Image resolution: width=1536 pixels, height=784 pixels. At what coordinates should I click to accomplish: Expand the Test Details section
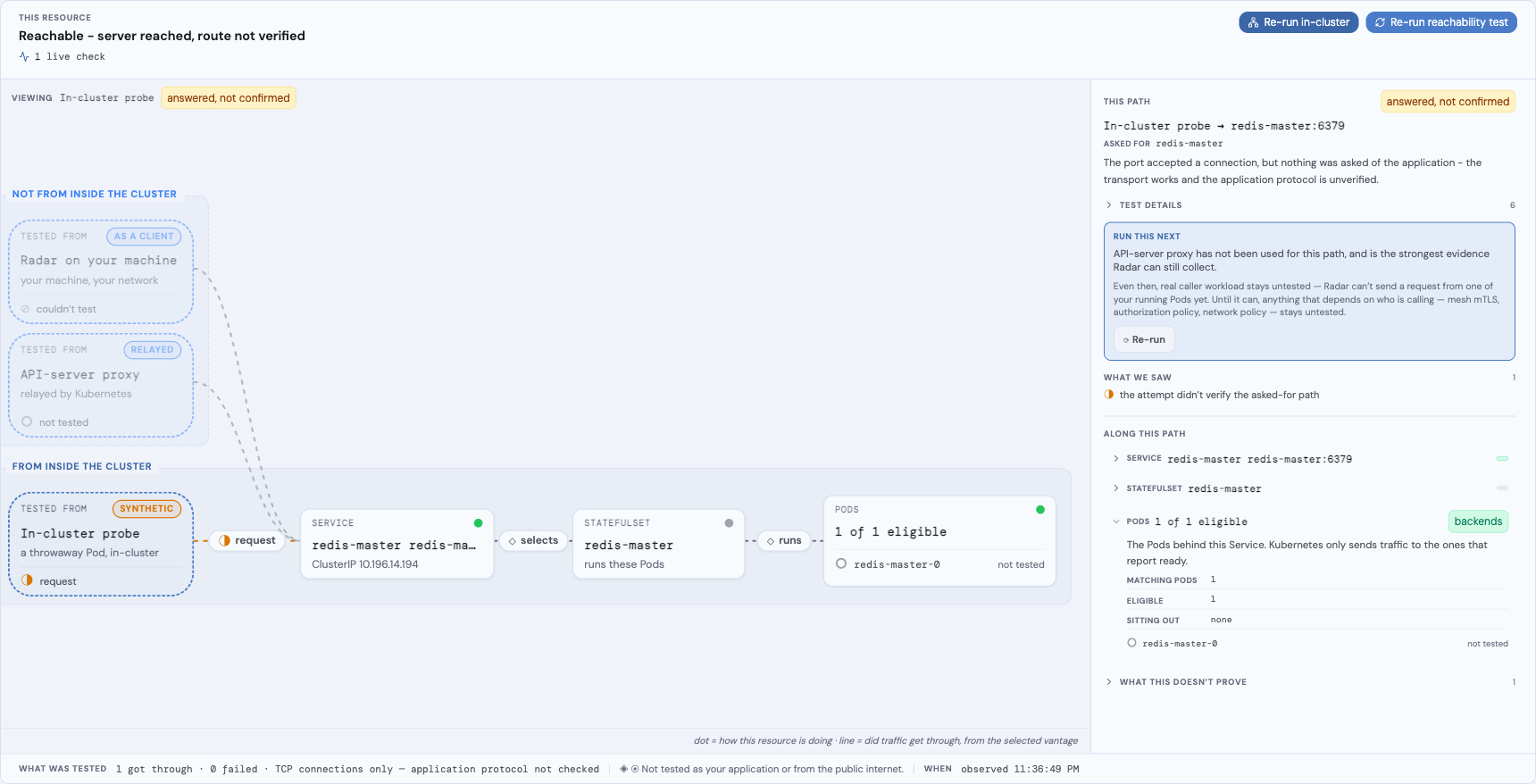pos(1309,205)
